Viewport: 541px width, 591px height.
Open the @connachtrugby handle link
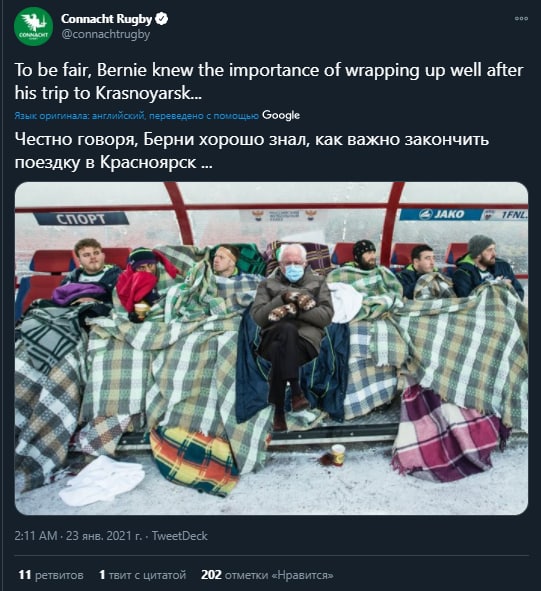(x=106, y=34)
